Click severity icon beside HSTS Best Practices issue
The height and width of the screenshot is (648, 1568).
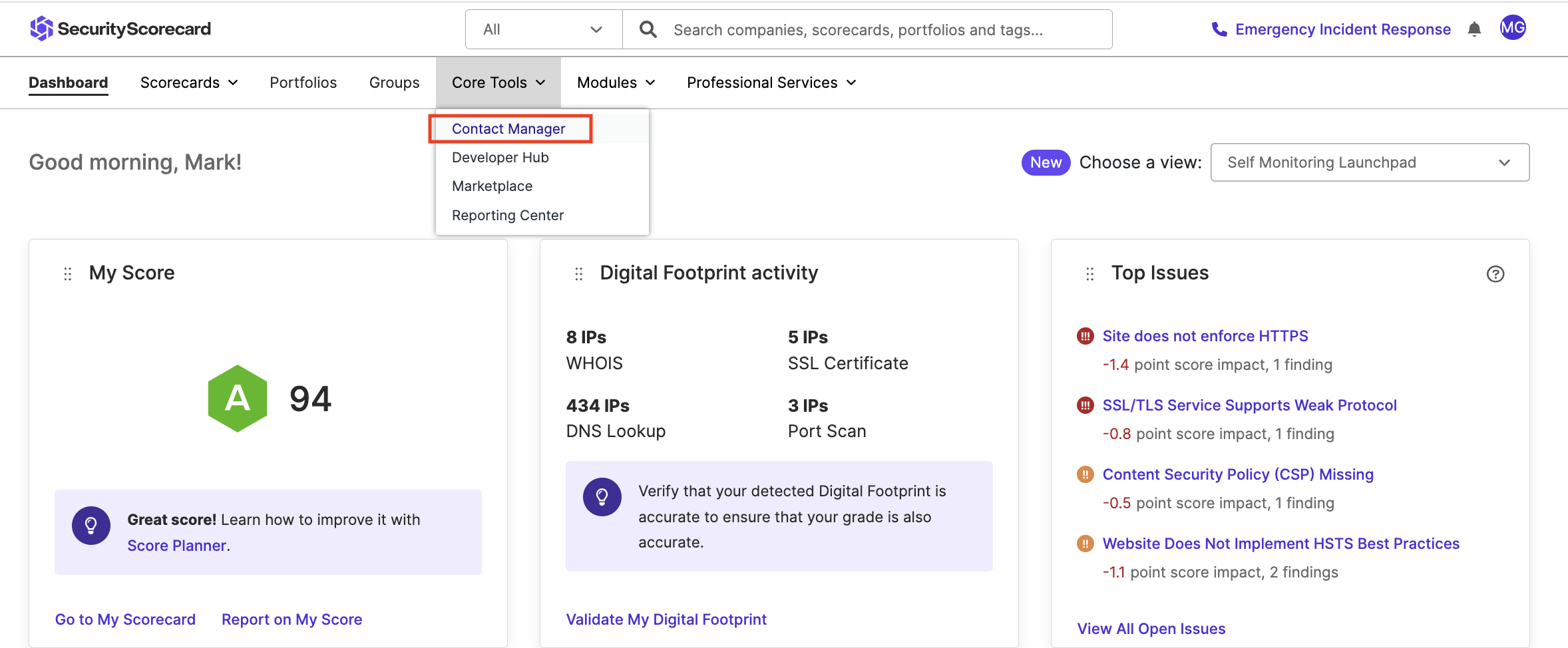point(1085,544)
